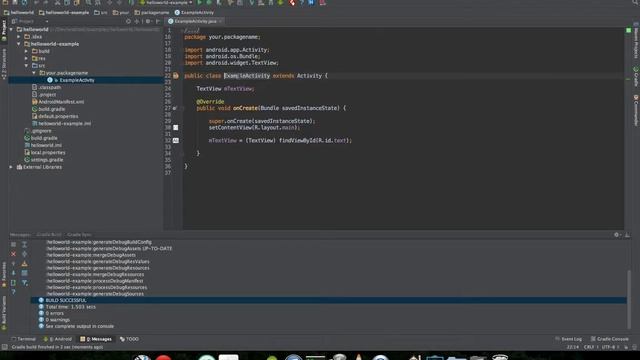The height and width of the screenshot is (360, 640).
Task: Click override gutter icon on line 27
Action: [175, 108]
